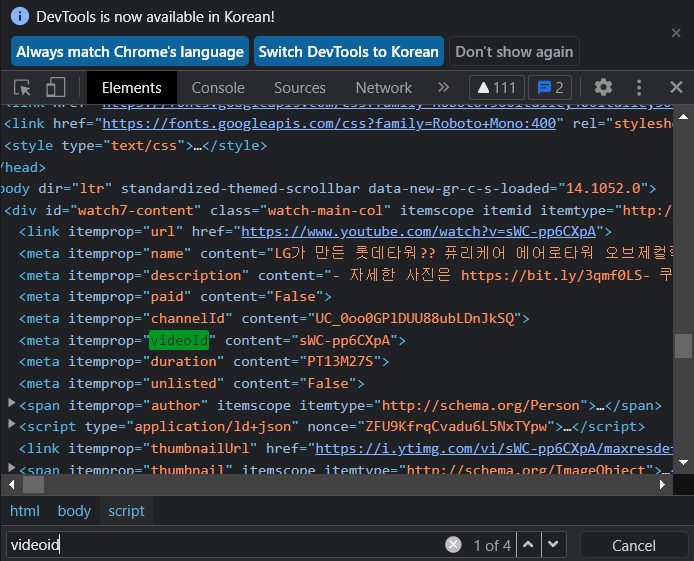Viewport: 694px width, 561px height.
Task: Open the Roboto Mono fonts stylesheet link
Action: [x=329, y=123]
